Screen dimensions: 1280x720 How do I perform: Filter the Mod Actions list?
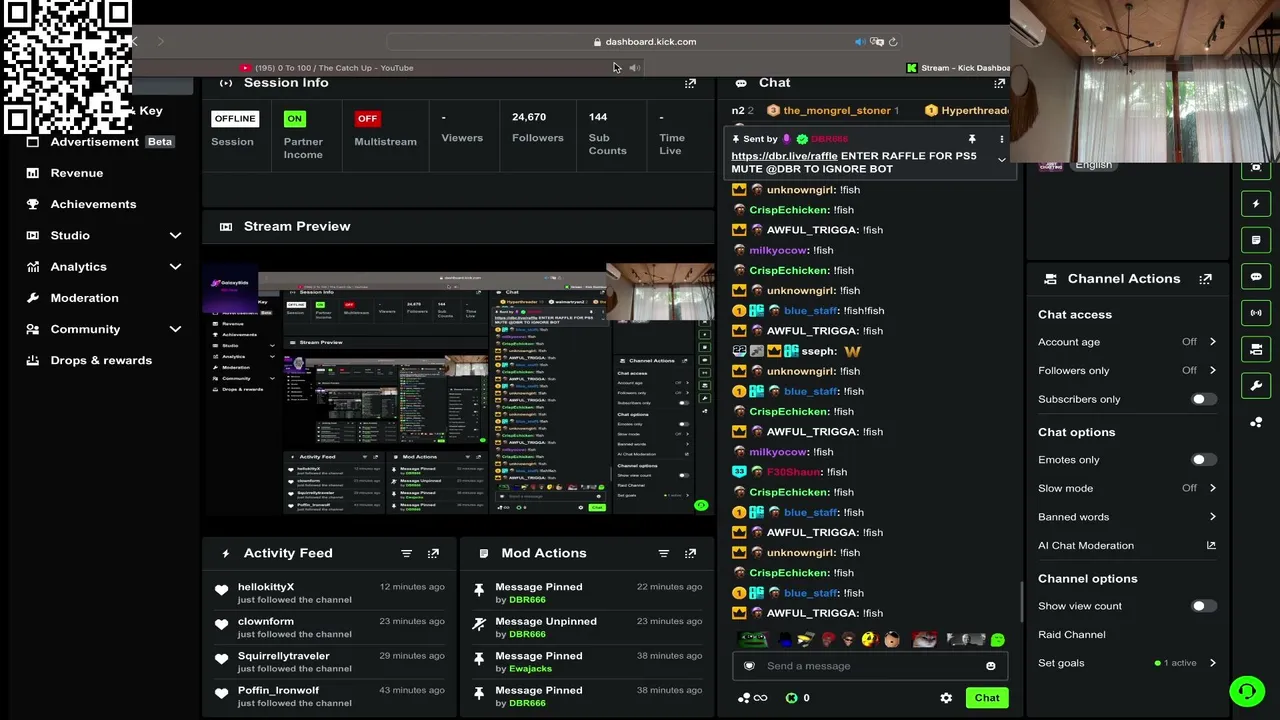pyautogui.click(x=663, y=553)
